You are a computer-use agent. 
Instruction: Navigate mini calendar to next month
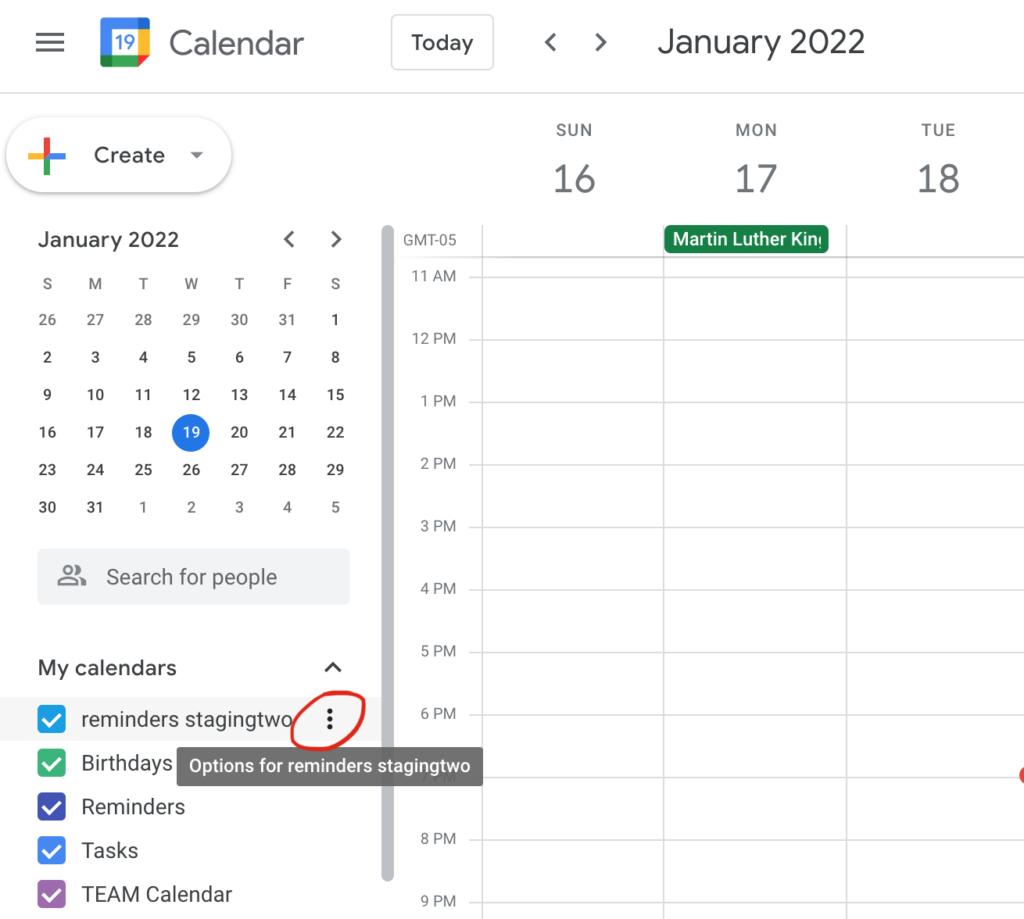point(336,239)
